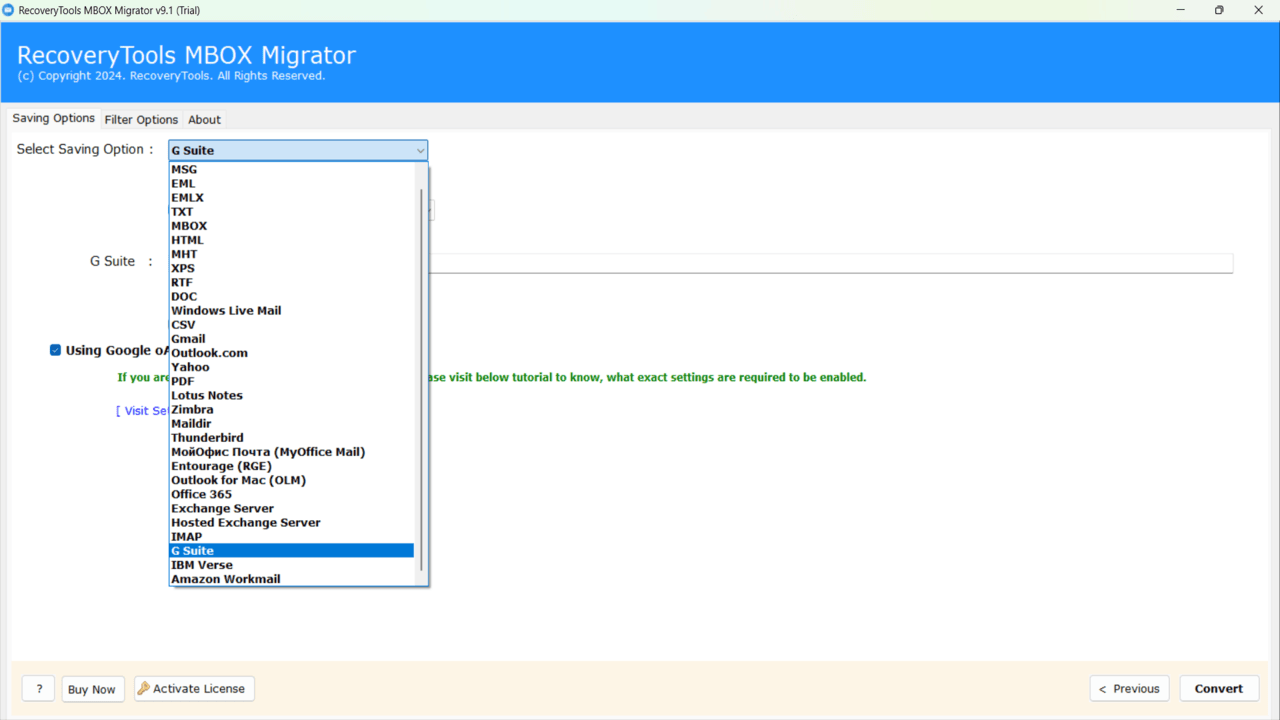The width and height of the screenshot is (1280, 720).
Task: Select highlighted G Suite list entry
Action: 291,551
